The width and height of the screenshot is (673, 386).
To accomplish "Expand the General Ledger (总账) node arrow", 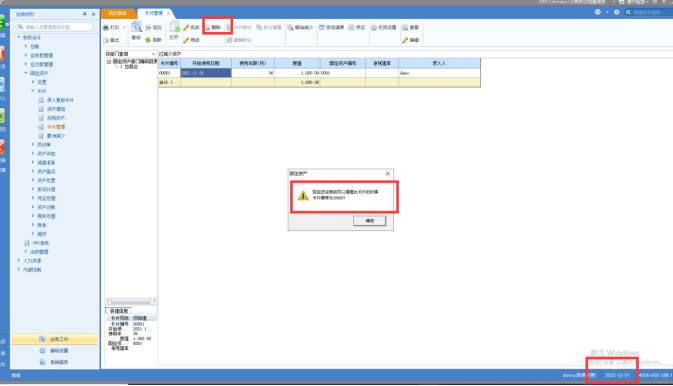I will pyautogui.click(x=26, y=46).
